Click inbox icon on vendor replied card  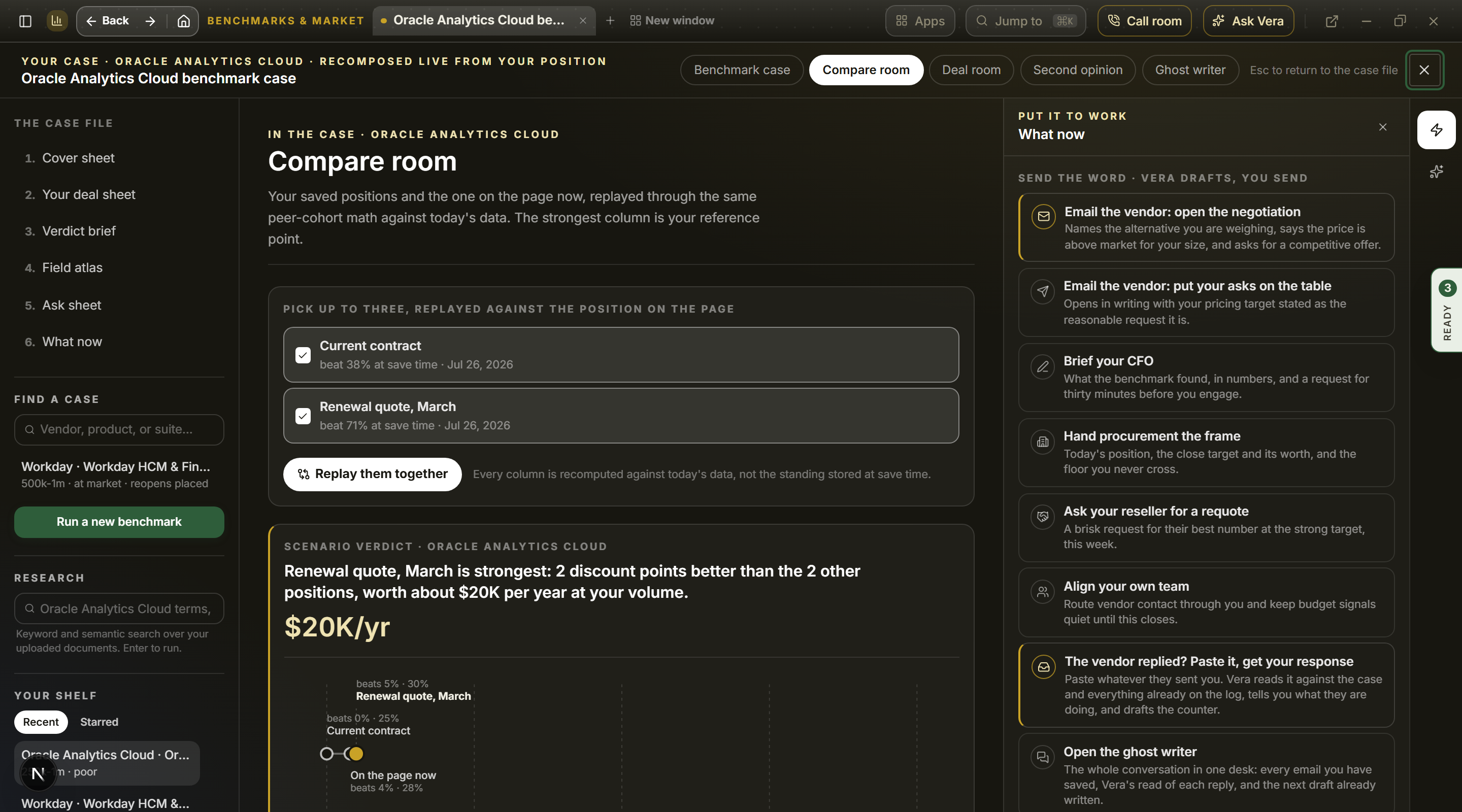(x=1044, y=667)
